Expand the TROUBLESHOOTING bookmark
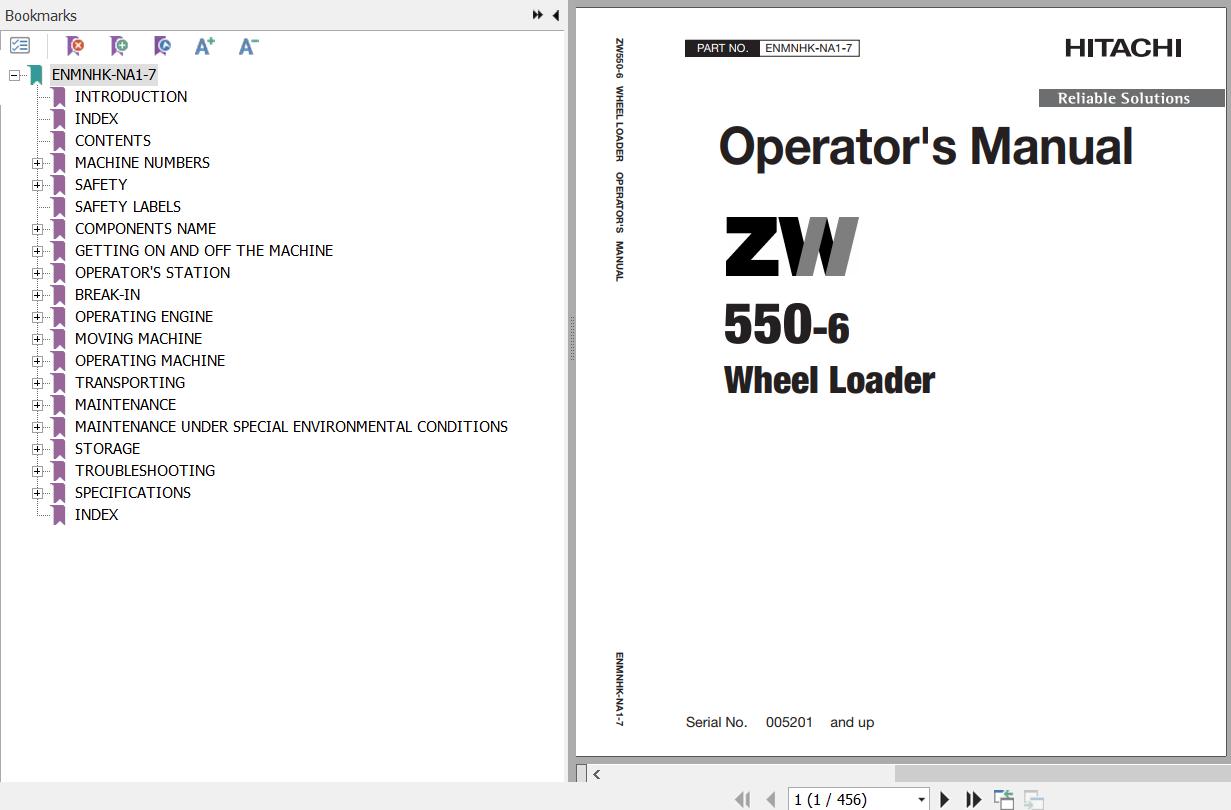Image resolution: width=1231 pixels, height=810 pixels. [x=37, y=471]
